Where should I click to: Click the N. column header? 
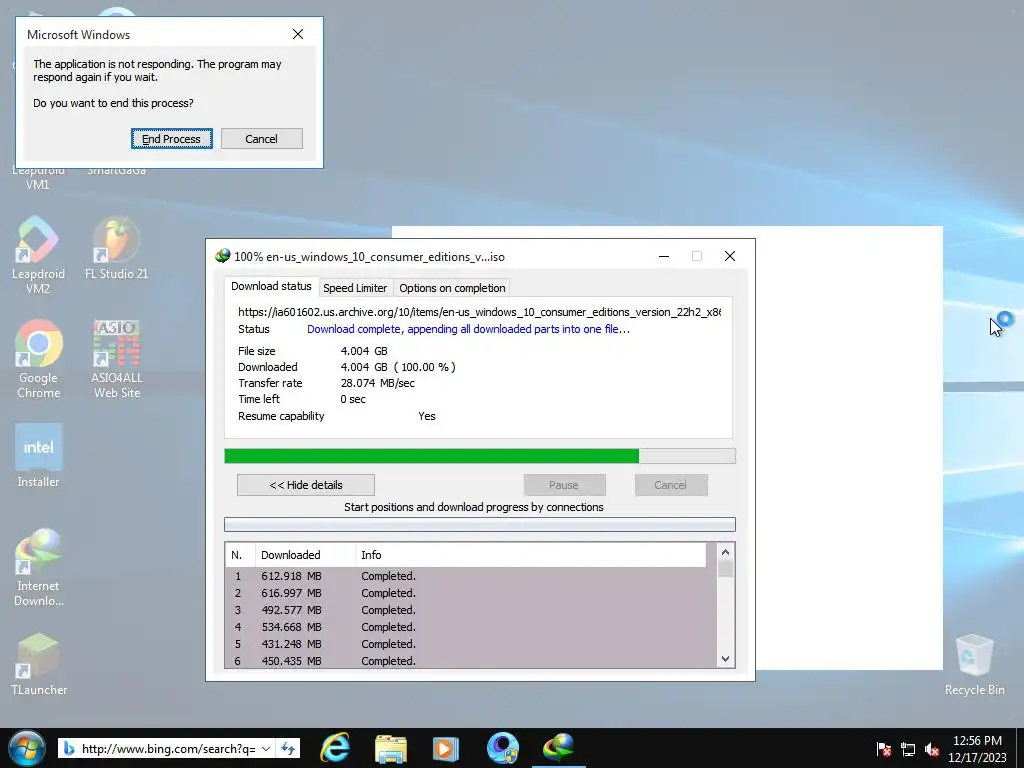click(x=240, y=555)
